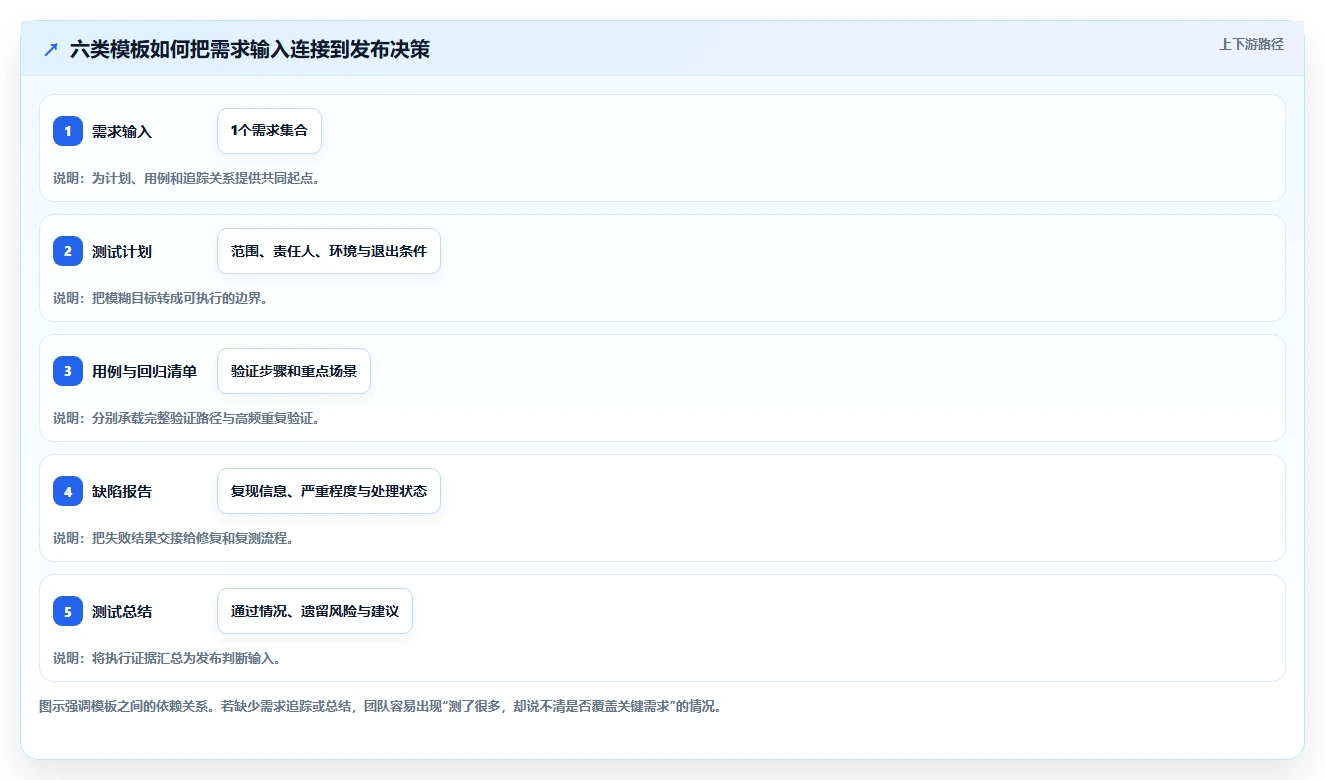
Task: Click the step 1 number badge
Action: tap(68, 131)
